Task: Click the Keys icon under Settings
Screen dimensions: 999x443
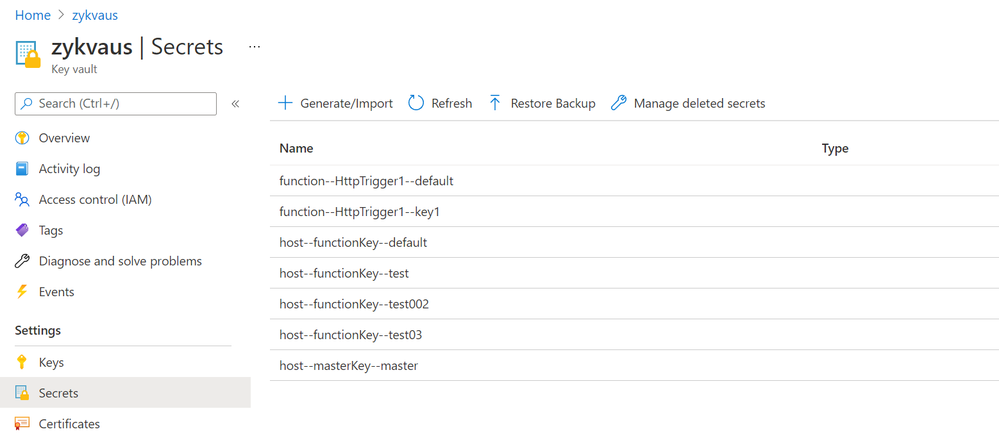Action: (22, 363)
